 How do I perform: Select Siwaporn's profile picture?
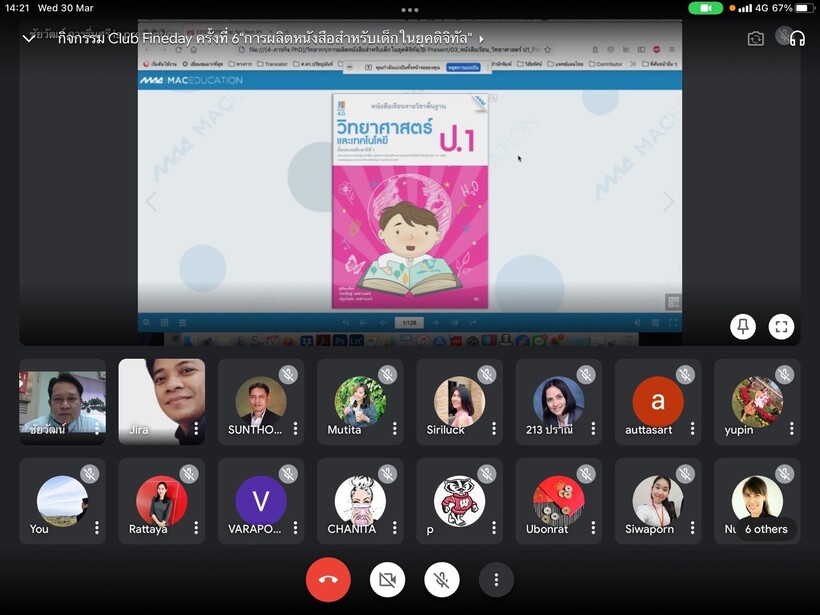658,500
